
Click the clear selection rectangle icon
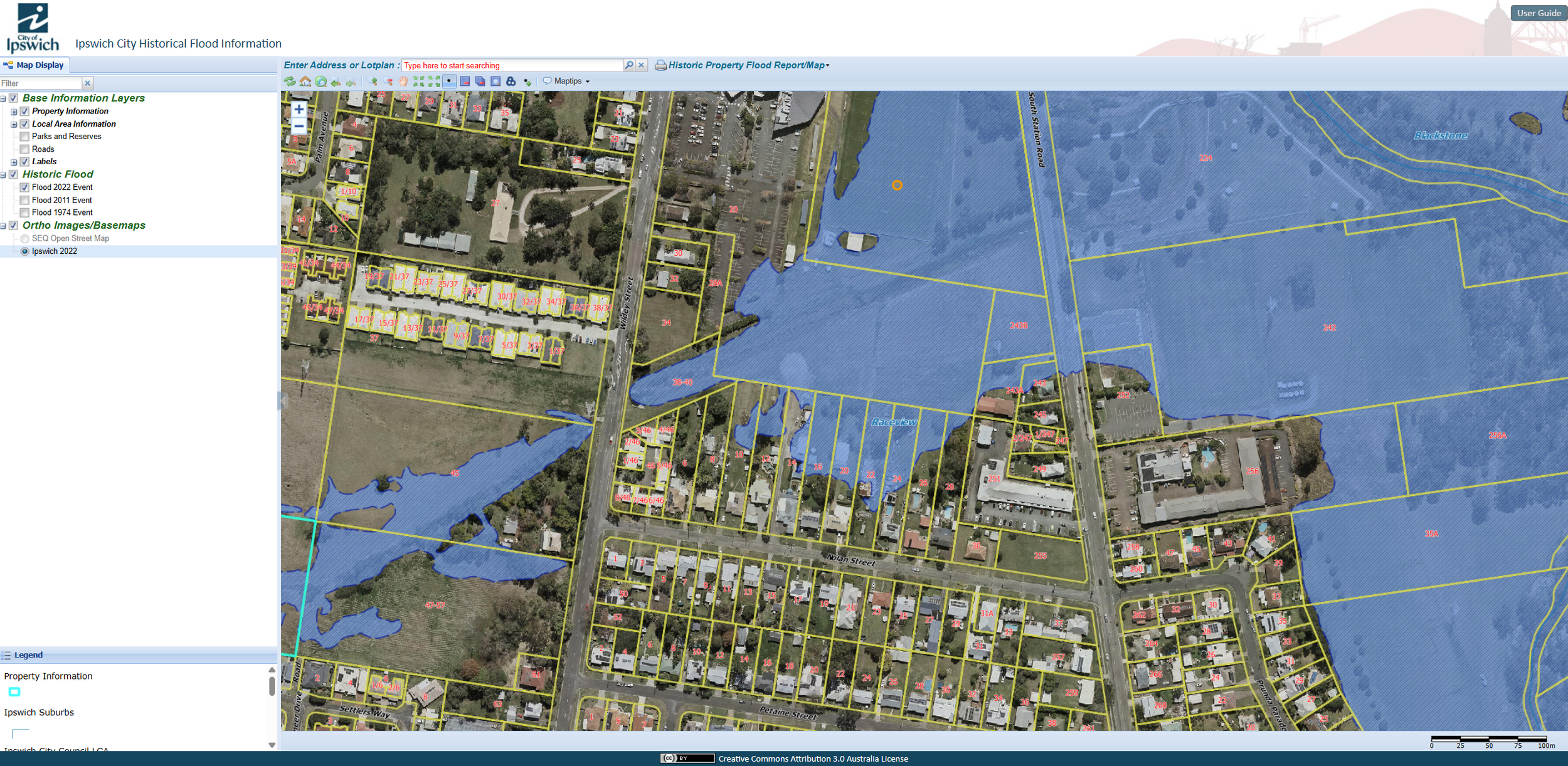pos(465,81)
